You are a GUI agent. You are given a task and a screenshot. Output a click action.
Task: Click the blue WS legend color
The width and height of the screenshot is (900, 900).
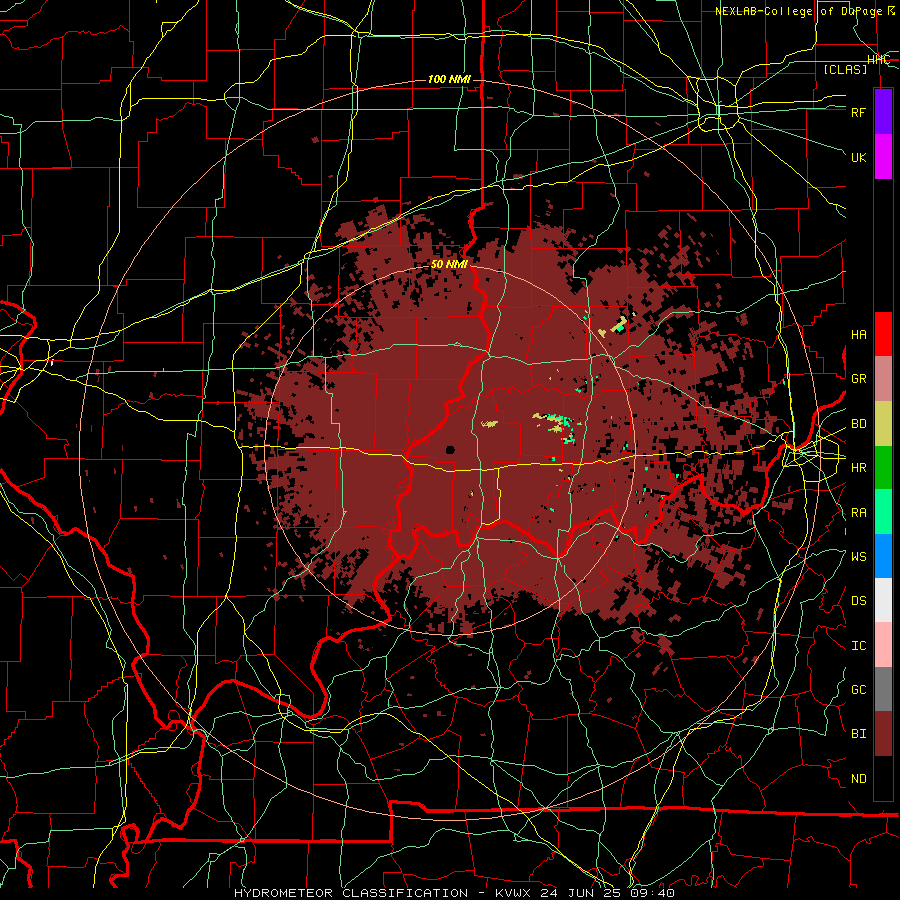click(x=883, y=556)
